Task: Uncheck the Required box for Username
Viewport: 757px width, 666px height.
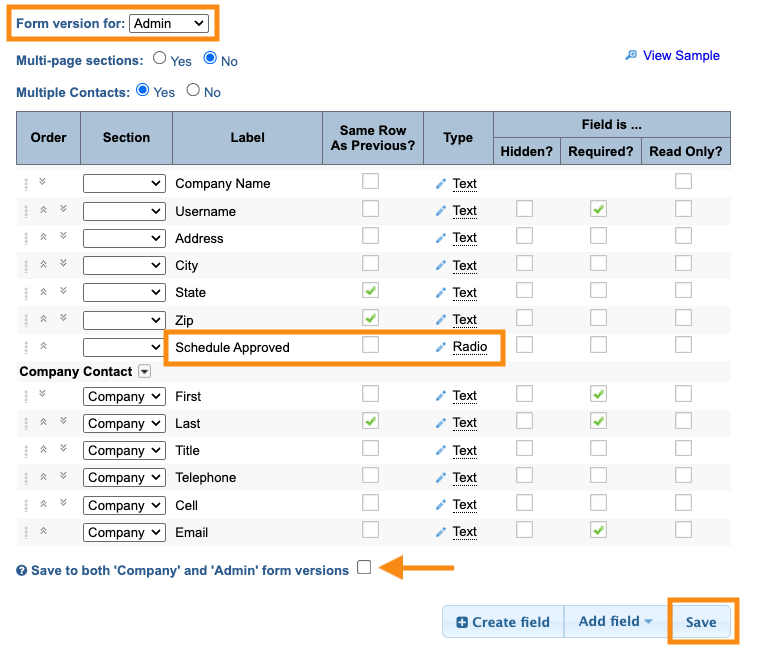Action: (x=598, y=209)
